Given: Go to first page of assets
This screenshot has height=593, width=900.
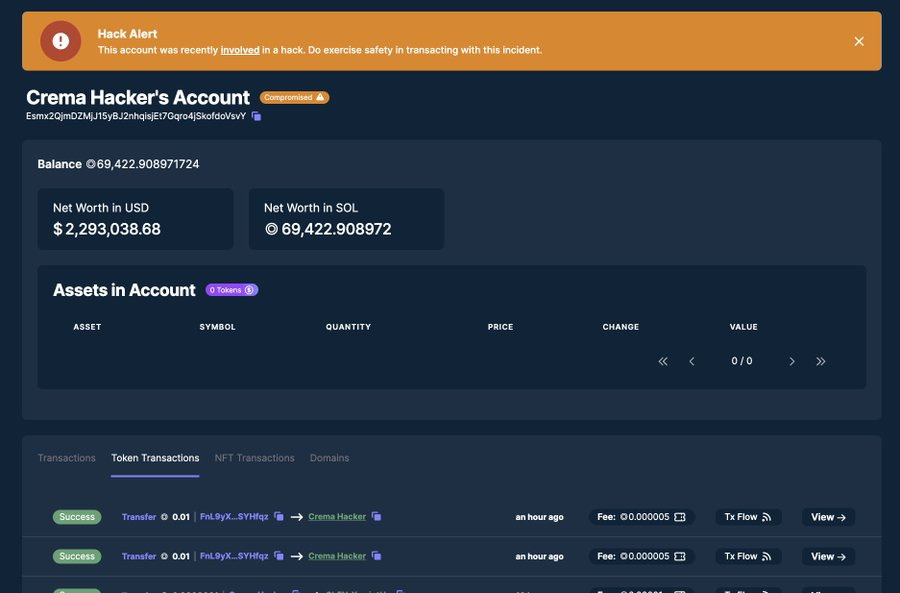Looking at the screenshot, I should pos(663,361).
